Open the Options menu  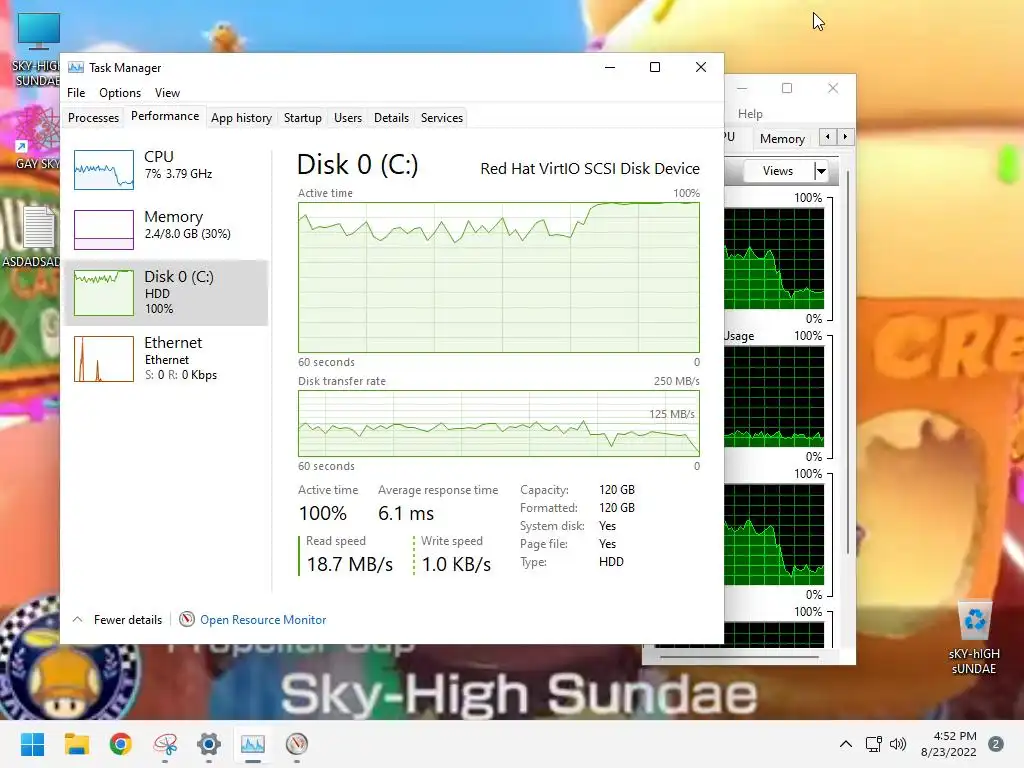[x=120, y=93]
